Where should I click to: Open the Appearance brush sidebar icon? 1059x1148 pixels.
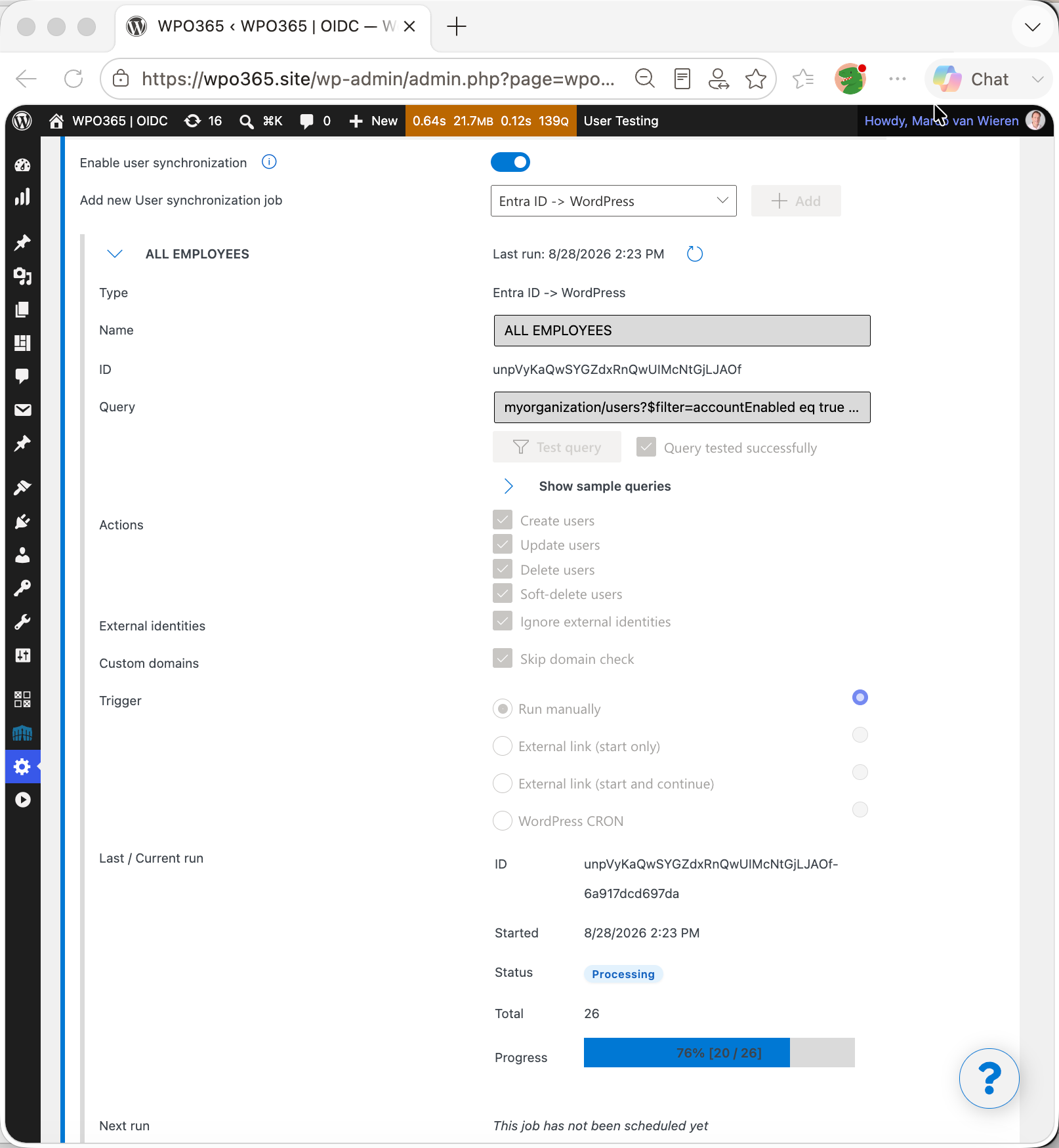click(23, 488)
